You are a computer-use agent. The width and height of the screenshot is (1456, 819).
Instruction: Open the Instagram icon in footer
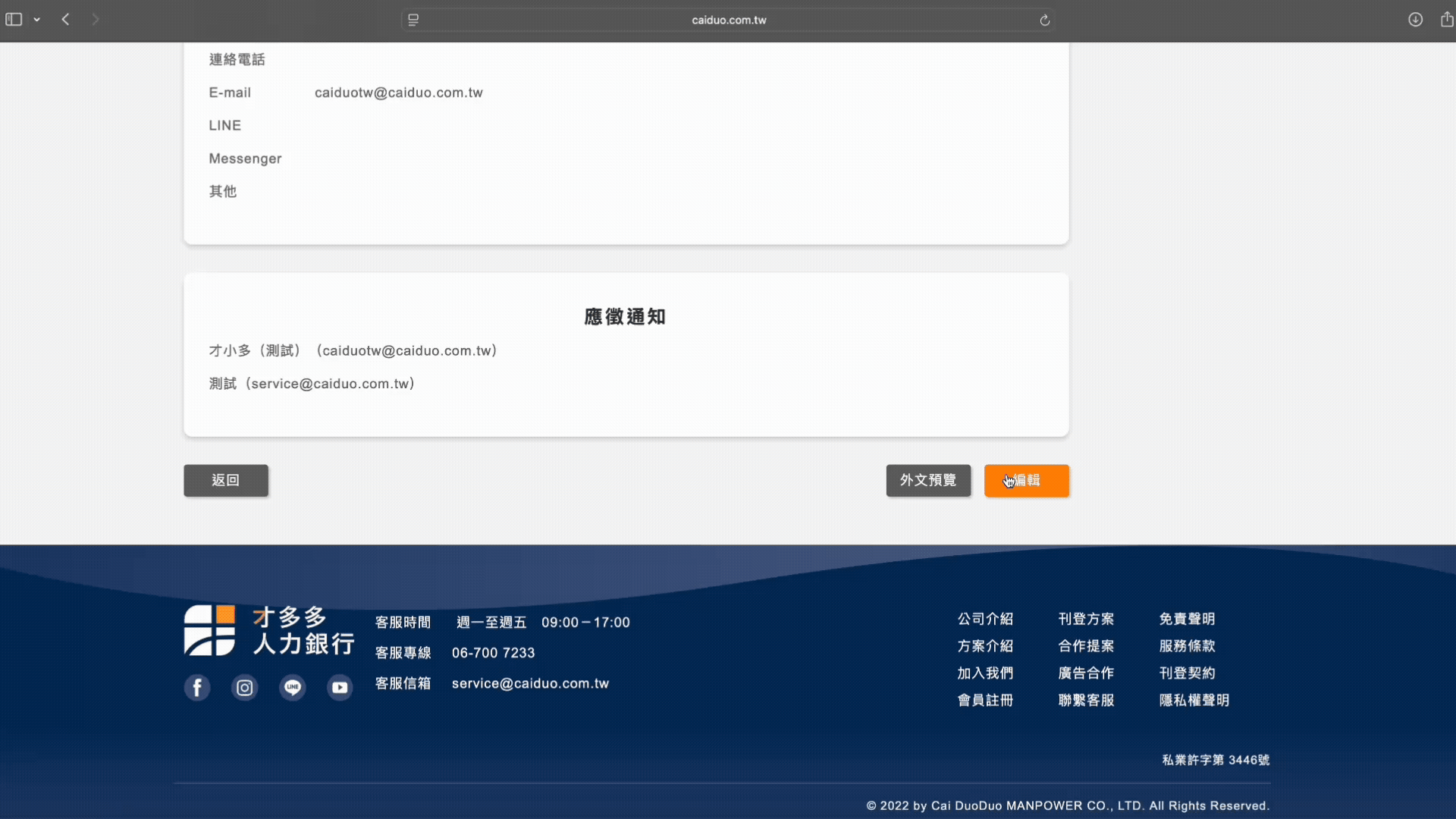(244, 688)
